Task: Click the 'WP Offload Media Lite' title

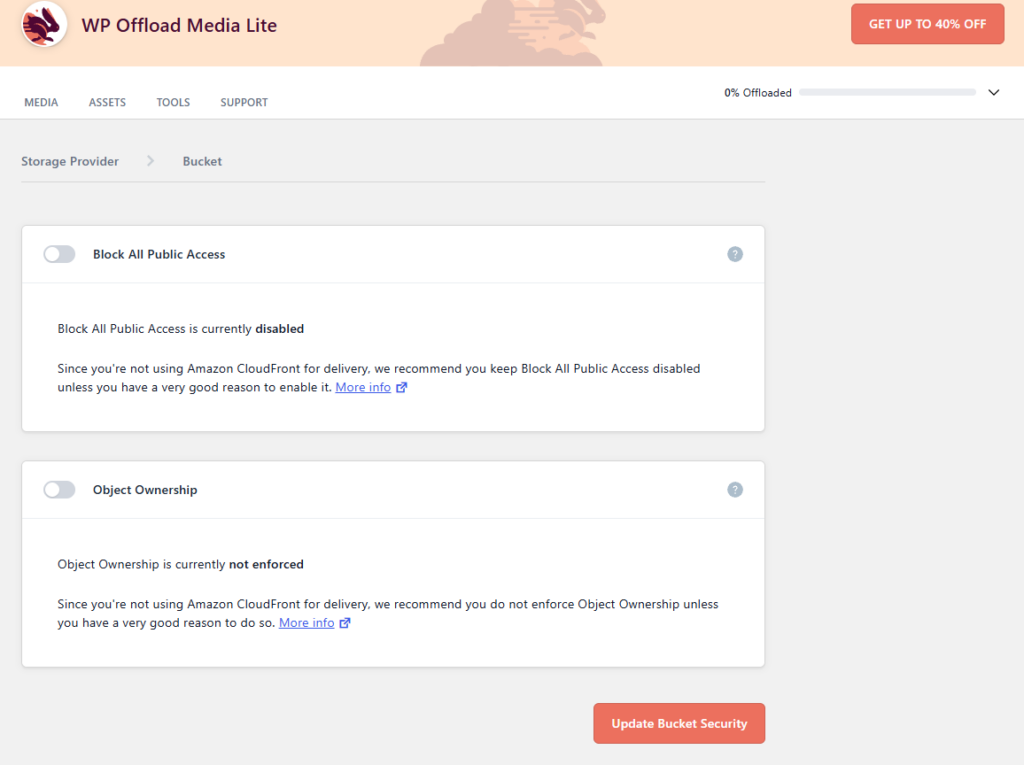Action: point(179,25)
